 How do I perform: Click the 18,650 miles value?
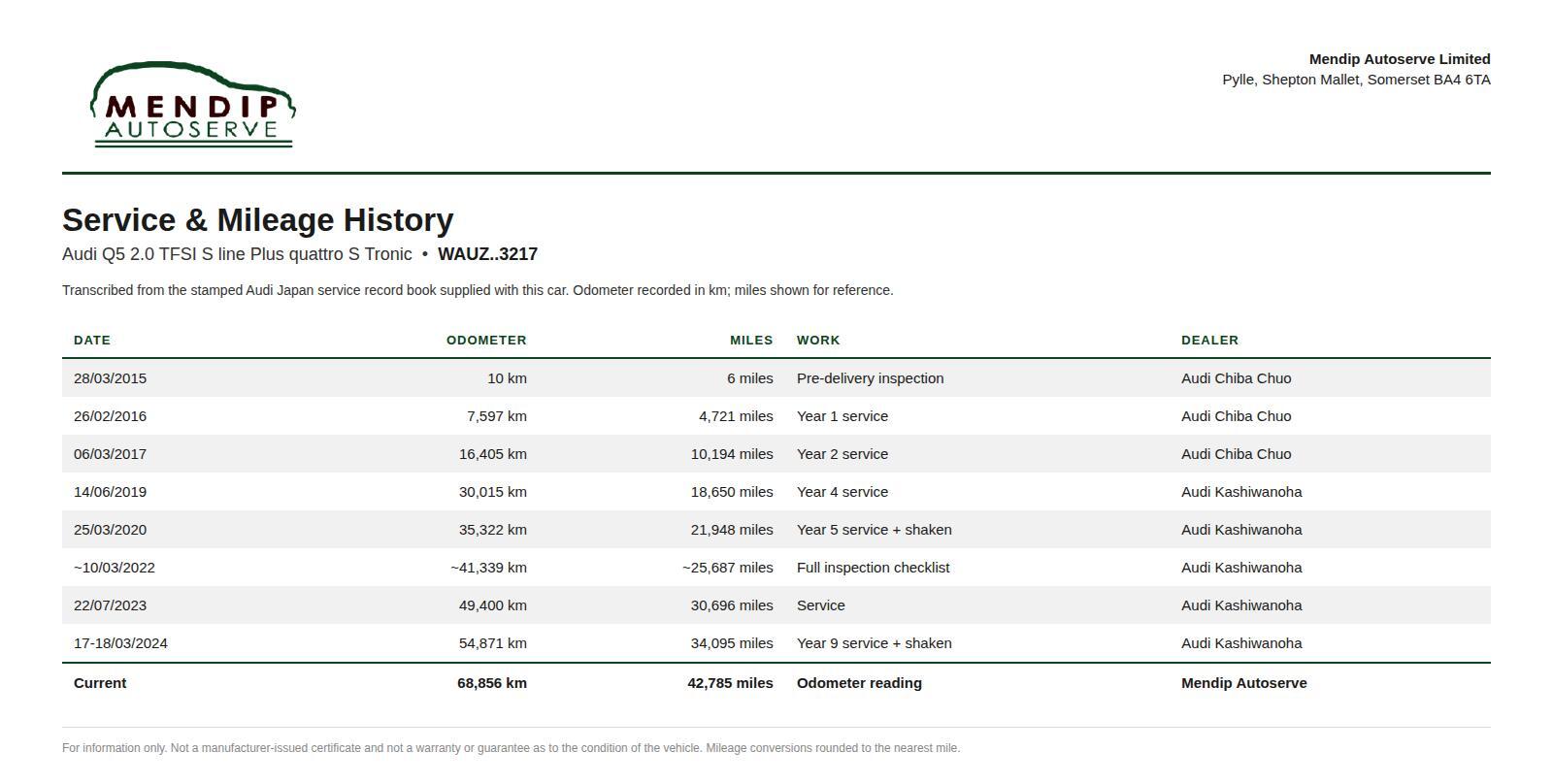pos(732,492)
